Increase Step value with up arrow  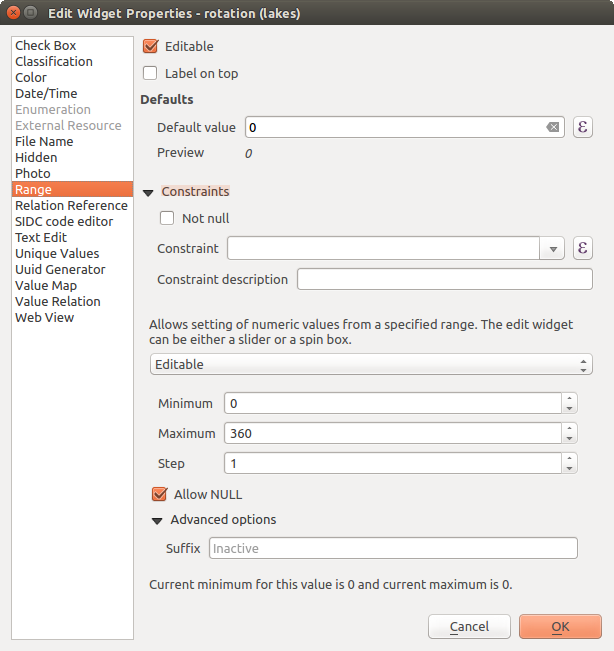(x=569, y=458)
